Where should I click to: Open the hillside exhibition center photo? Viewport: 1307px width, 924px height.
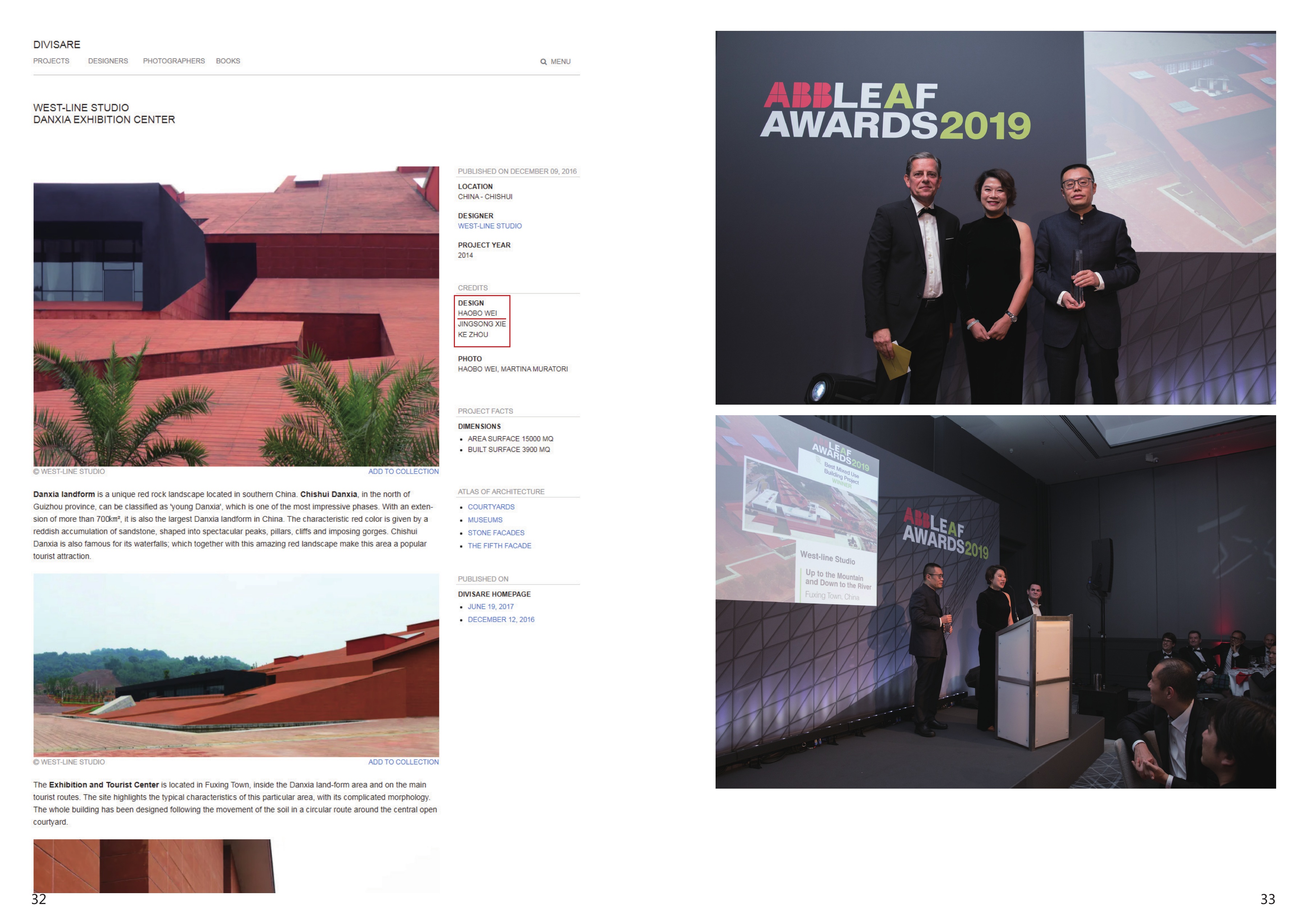point(236,665)
